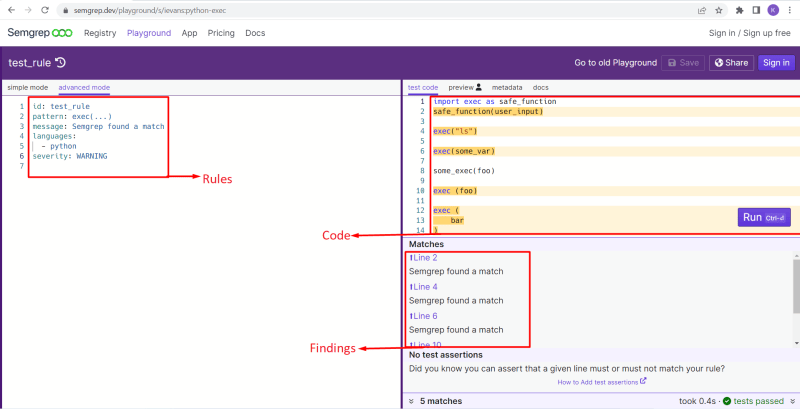Click the scroll-down arrow in Matches list

tap(796, 343)
